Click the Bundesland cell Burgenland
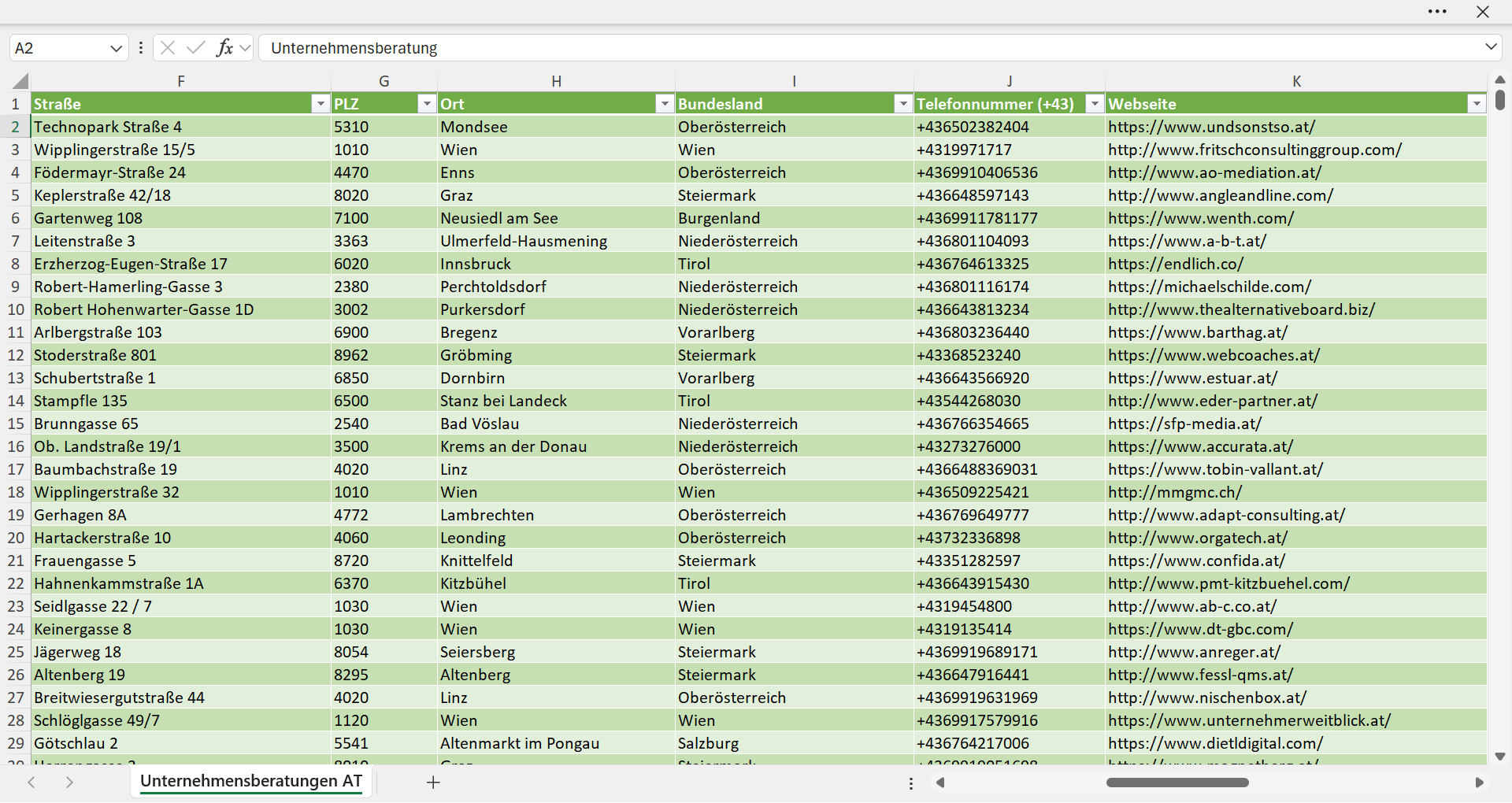This screenshot has height=803, width=1512. (794, 218)
